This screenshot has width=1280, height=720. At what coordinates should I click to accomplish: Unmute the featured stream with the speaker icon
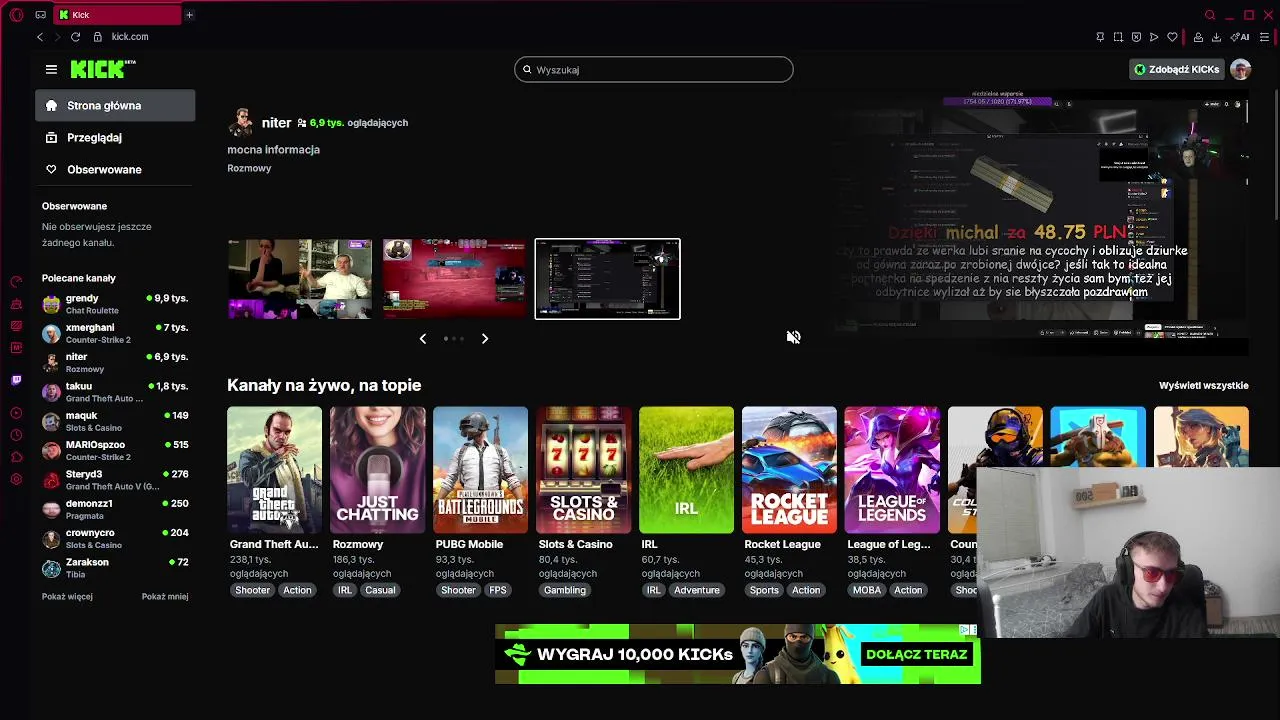[x=793, y=337]
